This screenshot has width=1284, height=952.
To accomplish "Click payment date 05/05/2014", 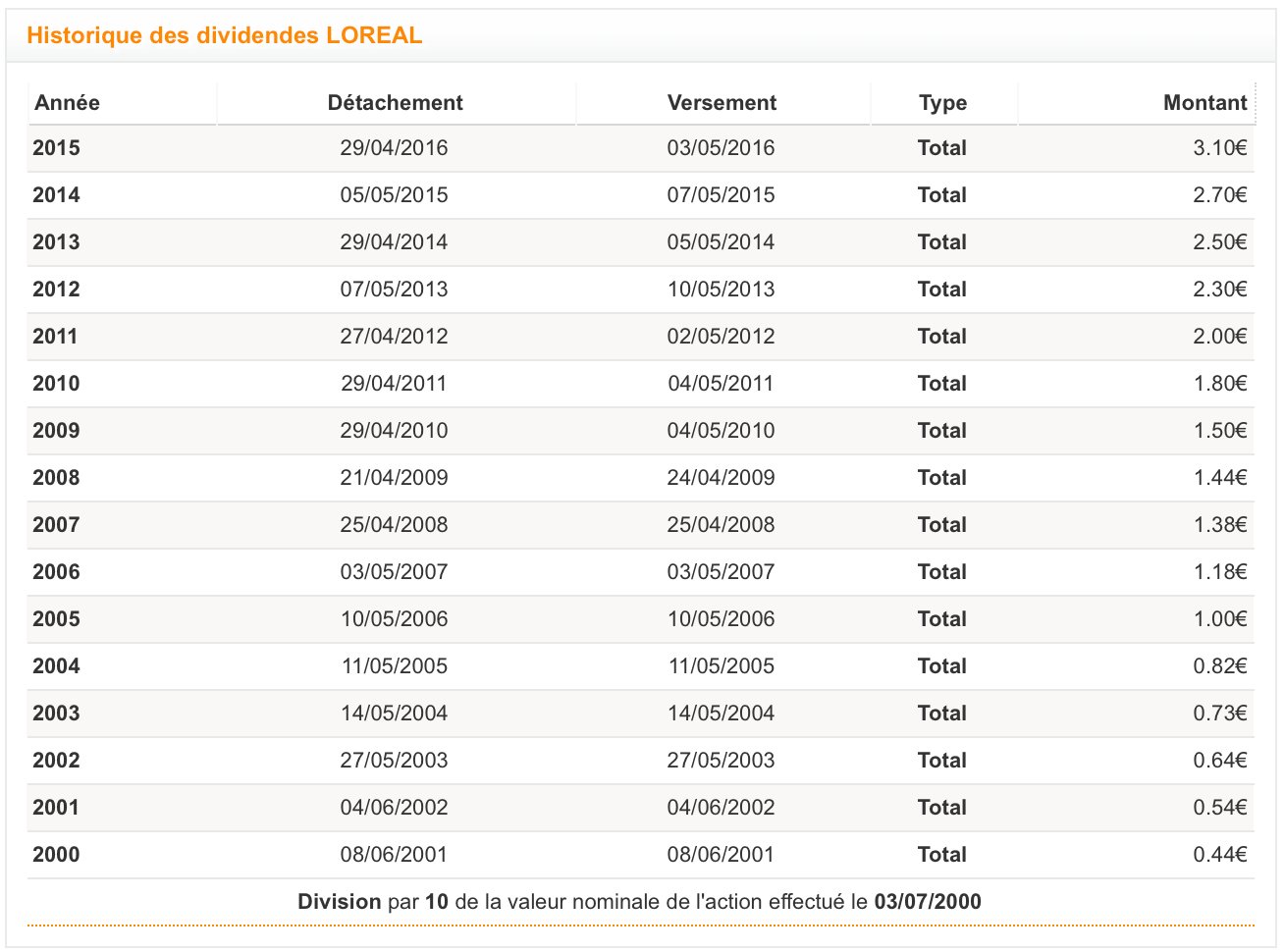I will tap(721, 242).
